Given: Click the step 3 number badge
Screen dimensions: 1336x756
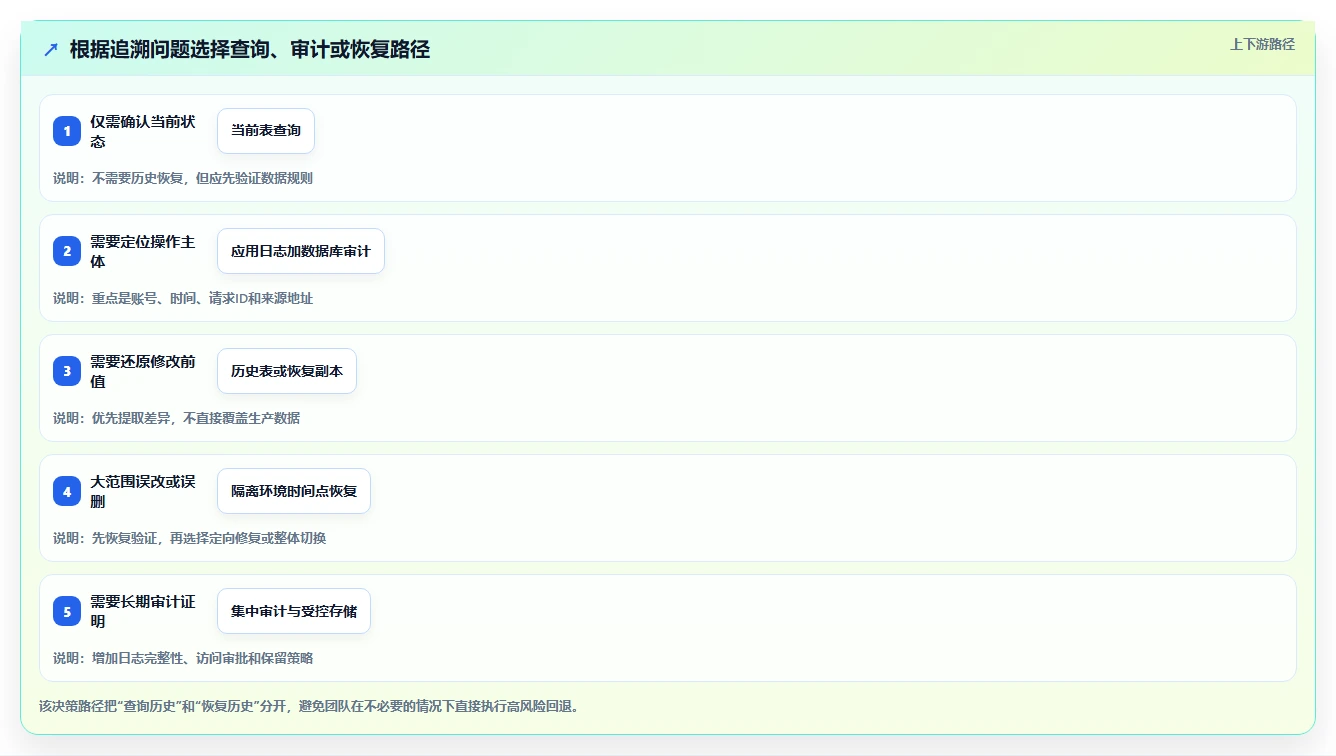Looking at the screenshot, I should [x=67, y=371].
